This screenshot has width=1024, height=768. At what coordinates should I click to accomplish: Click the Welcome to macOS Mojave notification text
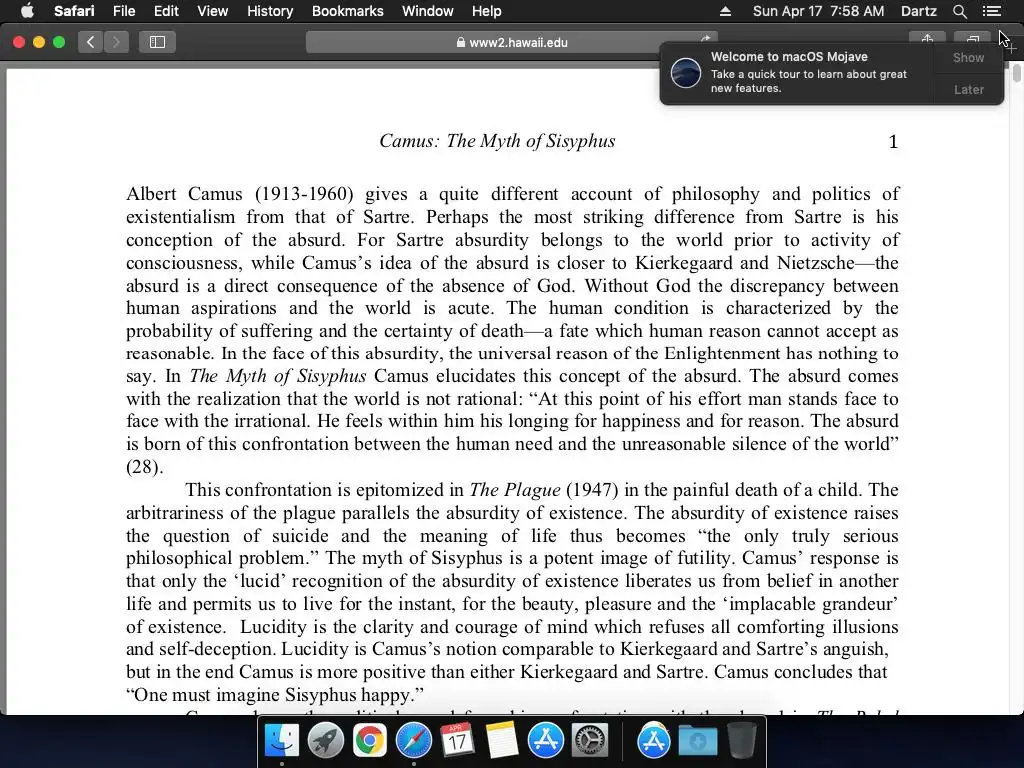(789, 57)
